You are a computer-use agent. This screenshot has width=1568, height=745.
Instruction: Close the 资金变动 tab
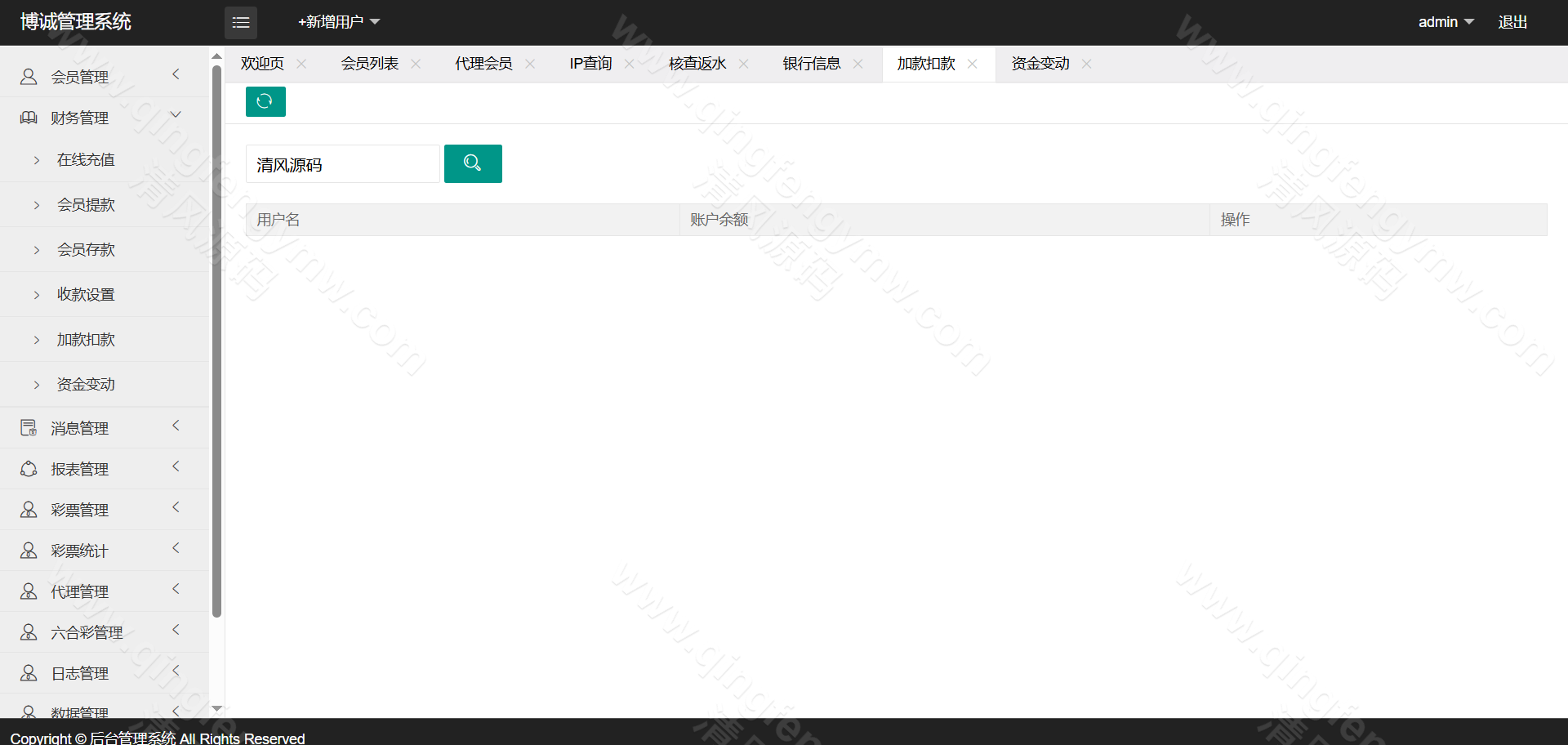click(x=1086, y=64)
